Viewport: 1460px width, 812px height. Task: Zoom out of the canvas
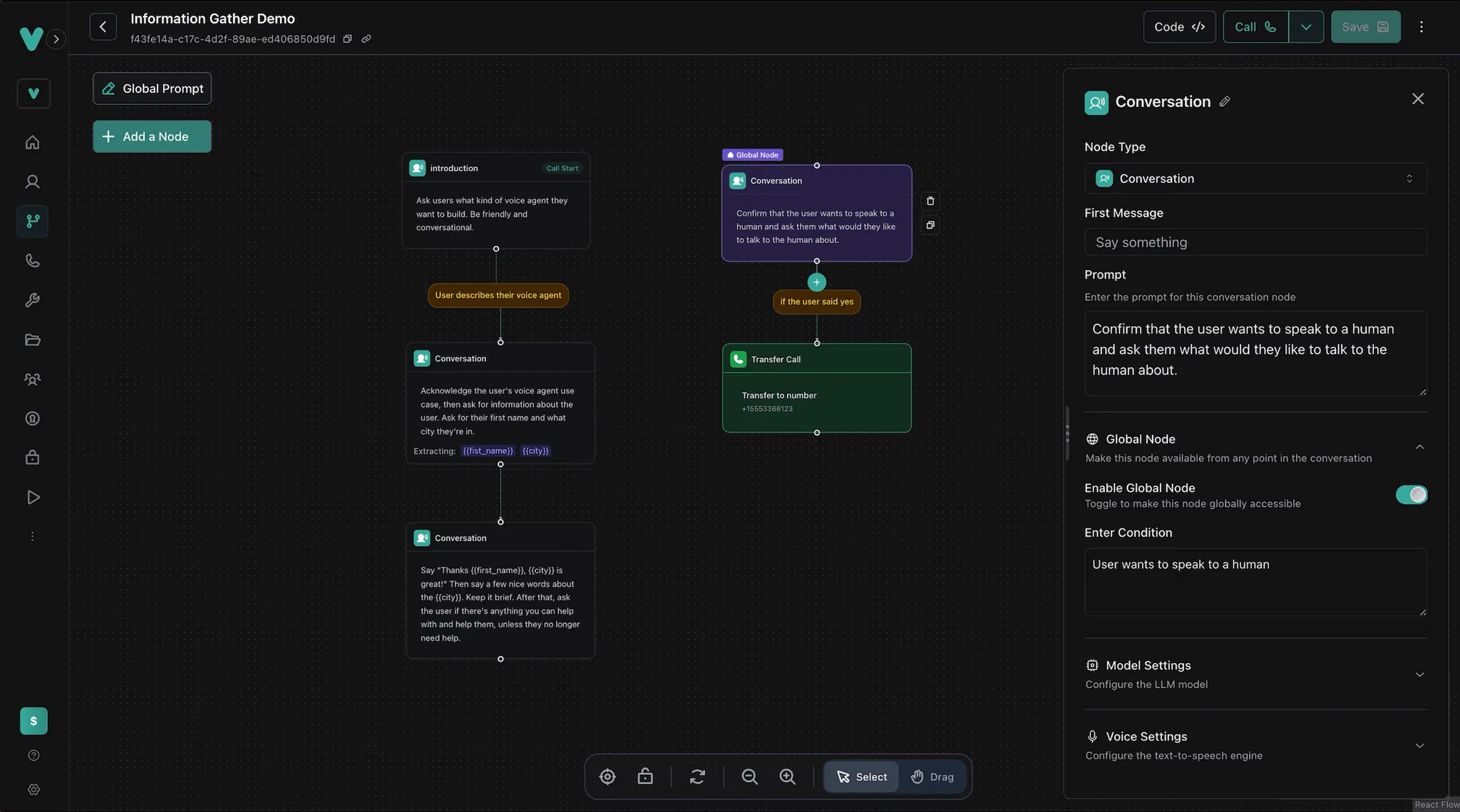click(749, 776)
